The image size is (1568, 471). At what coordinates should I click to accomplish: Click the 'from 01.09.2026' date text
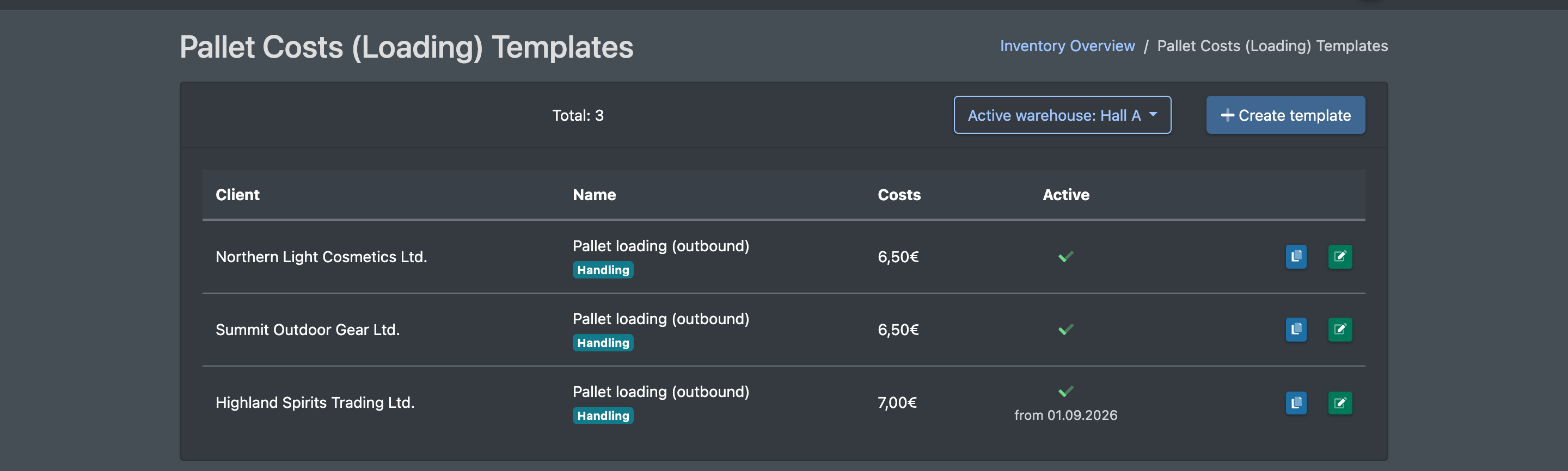pyautogui.click(x=1066, y=415)
